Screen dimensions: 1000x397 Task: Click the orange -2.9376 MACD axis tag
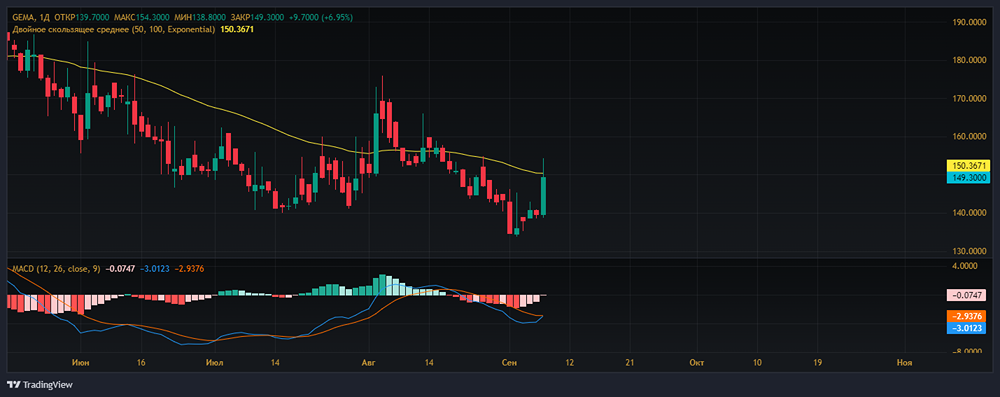[x=967, y=317]
